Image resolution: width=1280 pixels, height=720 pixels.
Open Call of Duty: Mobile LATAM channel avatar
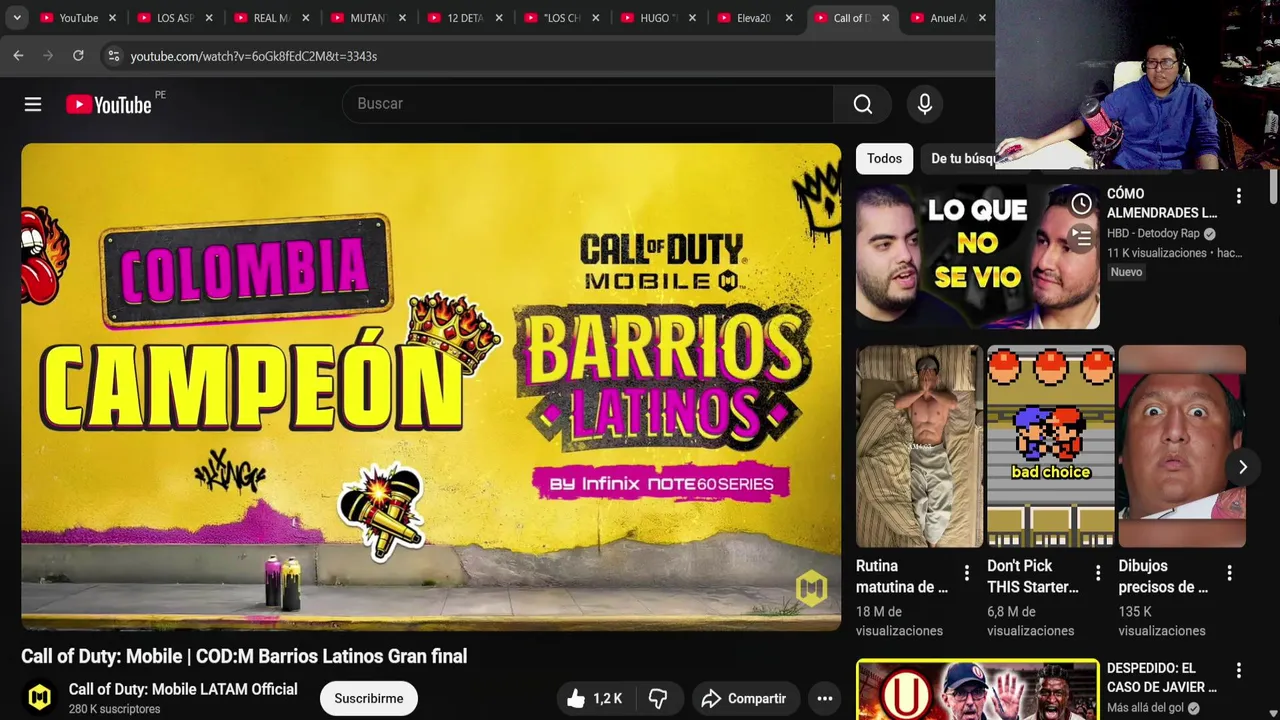(40, 698)
